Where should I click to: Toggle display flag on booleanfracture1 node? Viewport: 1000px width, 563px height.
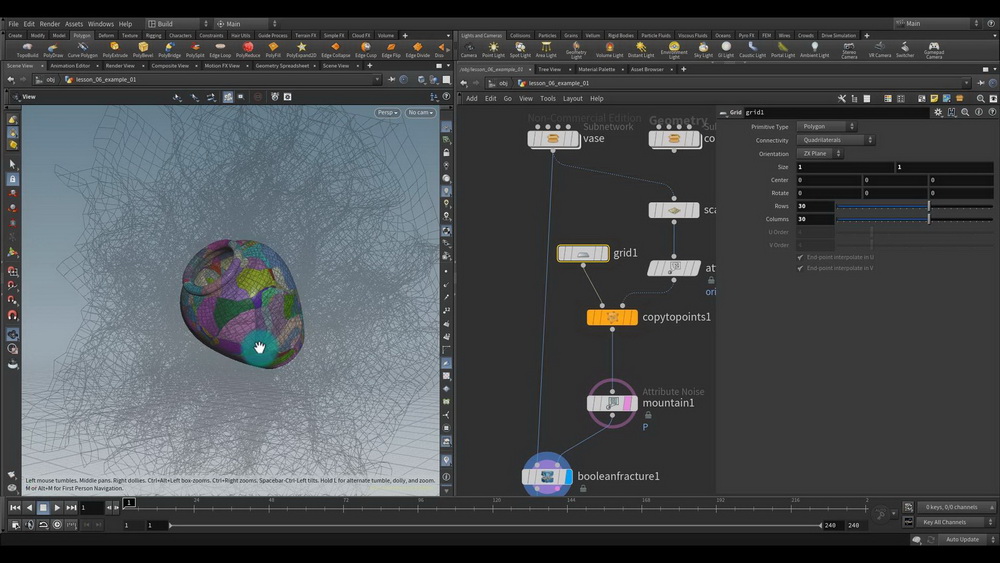(x=568, y=476)
